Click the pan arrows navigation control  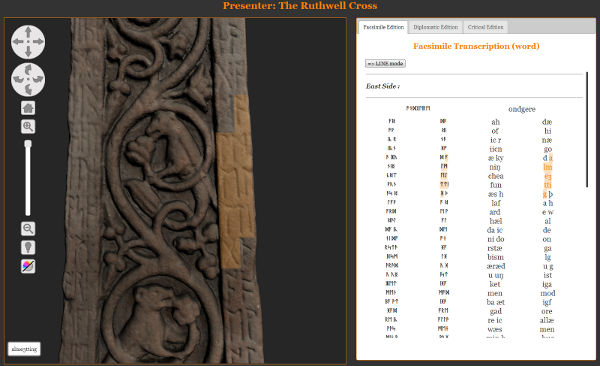[28, 42]
